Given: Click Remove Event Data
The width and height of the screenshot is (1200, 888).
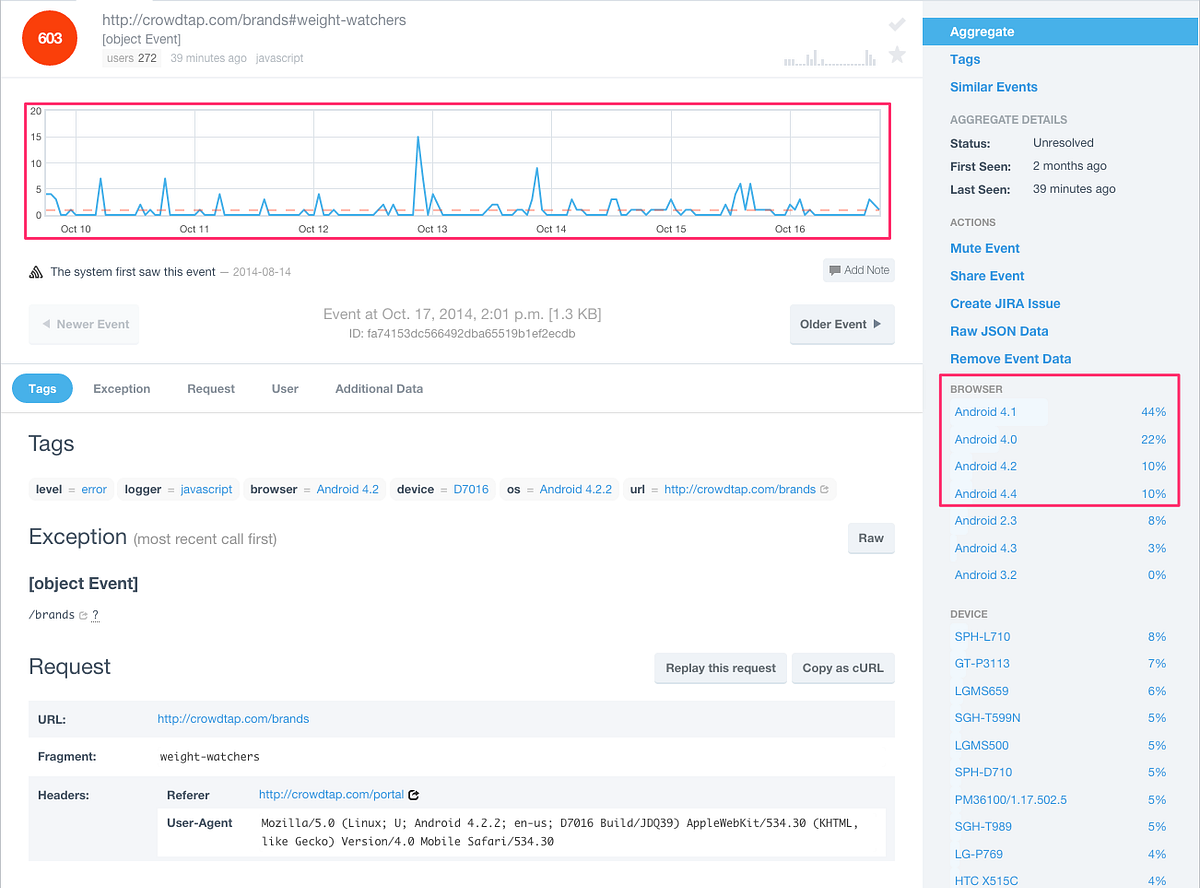Looking at the screenshot, I should (1010, 358).
